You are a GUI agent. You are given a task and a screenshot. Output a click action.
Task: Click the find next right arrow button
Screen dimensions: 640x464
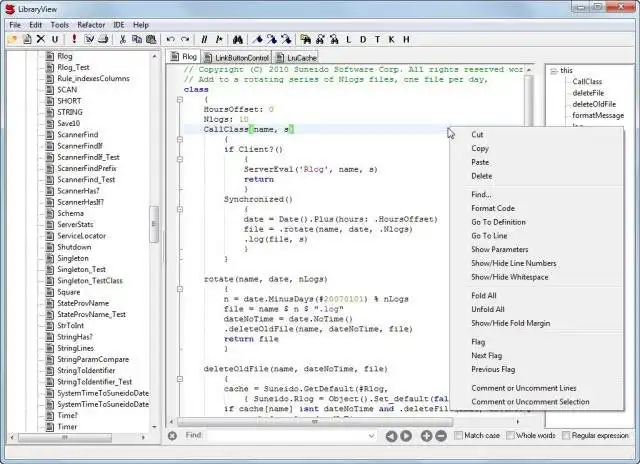pyautogui.click(x=406, y=436)
